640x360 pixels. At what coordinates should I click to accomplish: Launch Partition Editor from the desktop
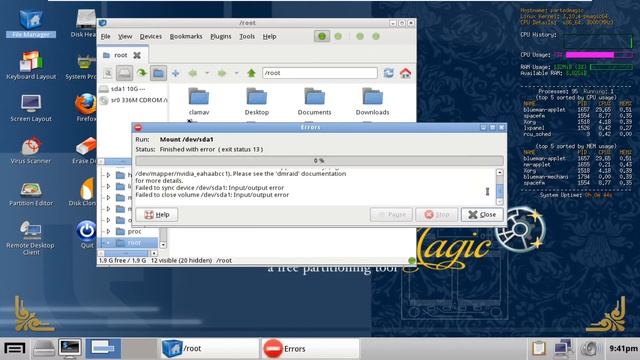(31, 193)
